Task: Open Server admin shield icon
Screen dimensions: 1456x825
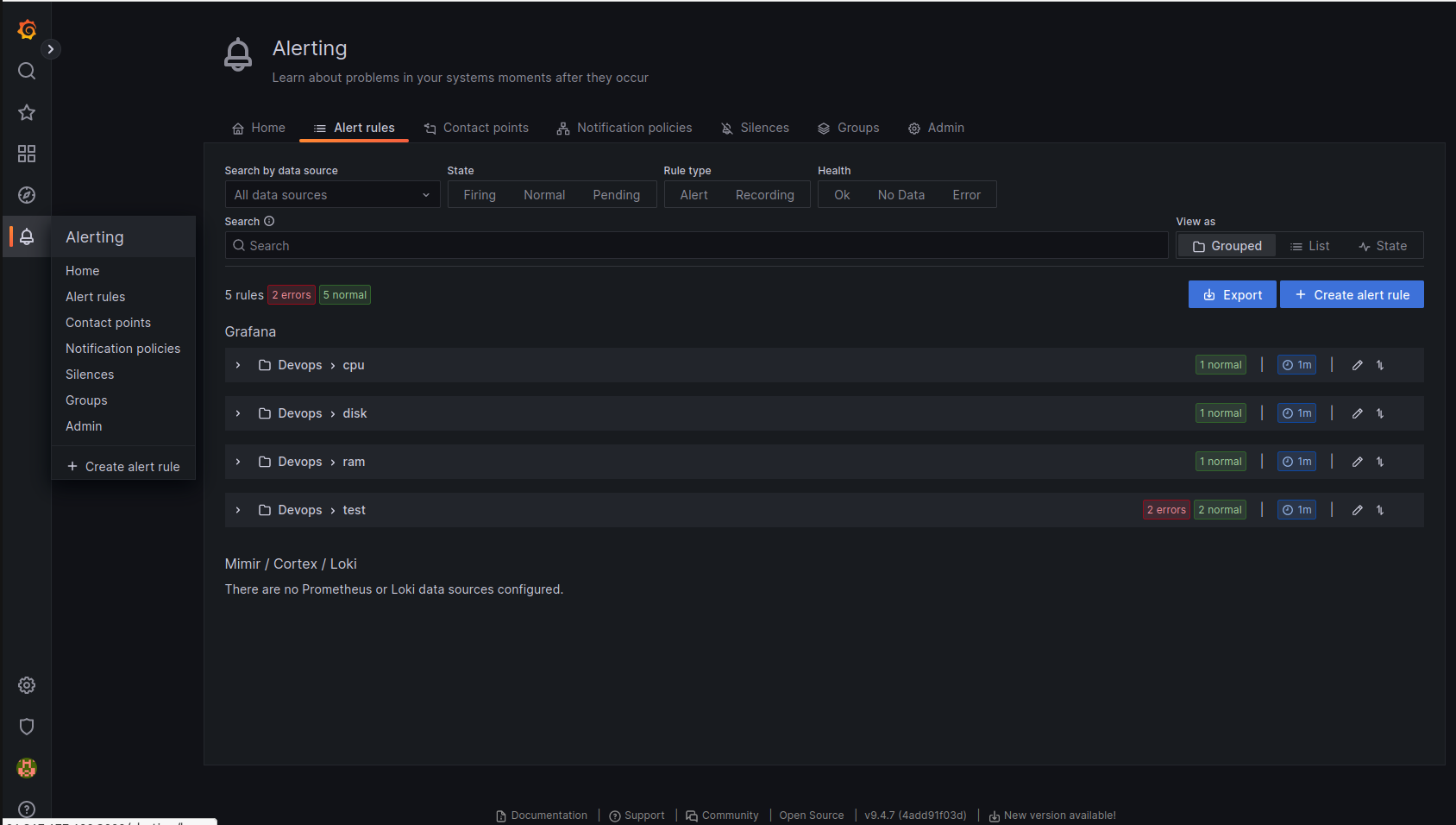Action: [27, 727]
